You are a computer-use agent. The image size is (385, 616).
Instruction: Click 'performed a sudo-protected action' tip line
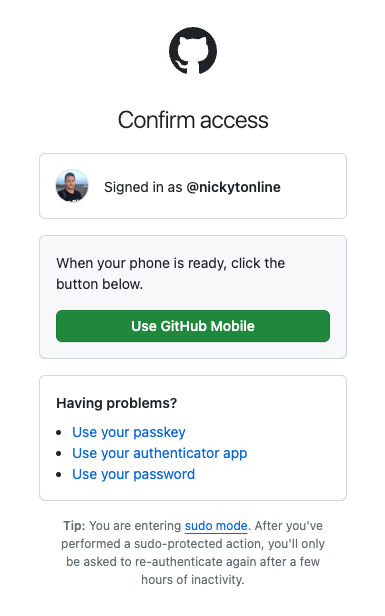[x=193, y=544]
